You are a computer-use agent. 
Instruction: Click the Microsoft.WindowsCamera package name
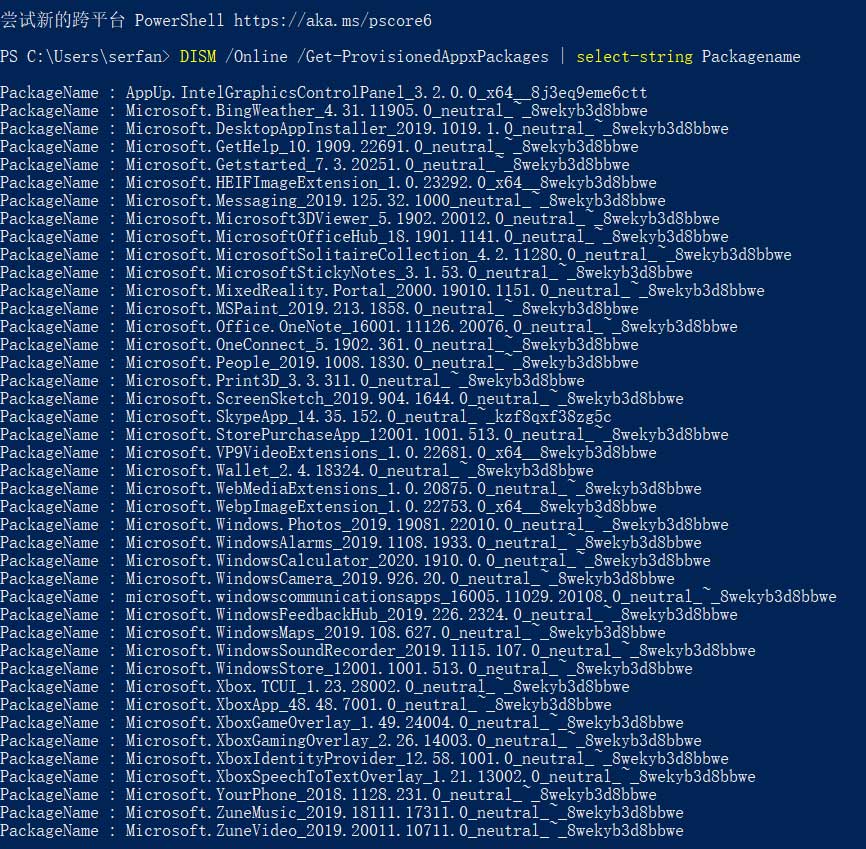tap(400, 579)
